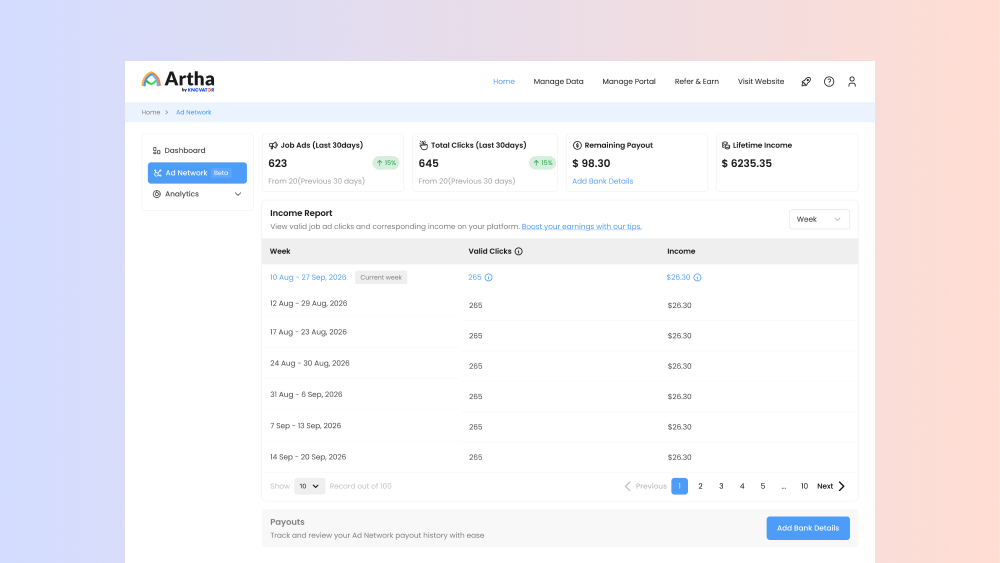Go to pagination page 3
This screenshot has width=1000, height=563.
click(x=721, y=486)
